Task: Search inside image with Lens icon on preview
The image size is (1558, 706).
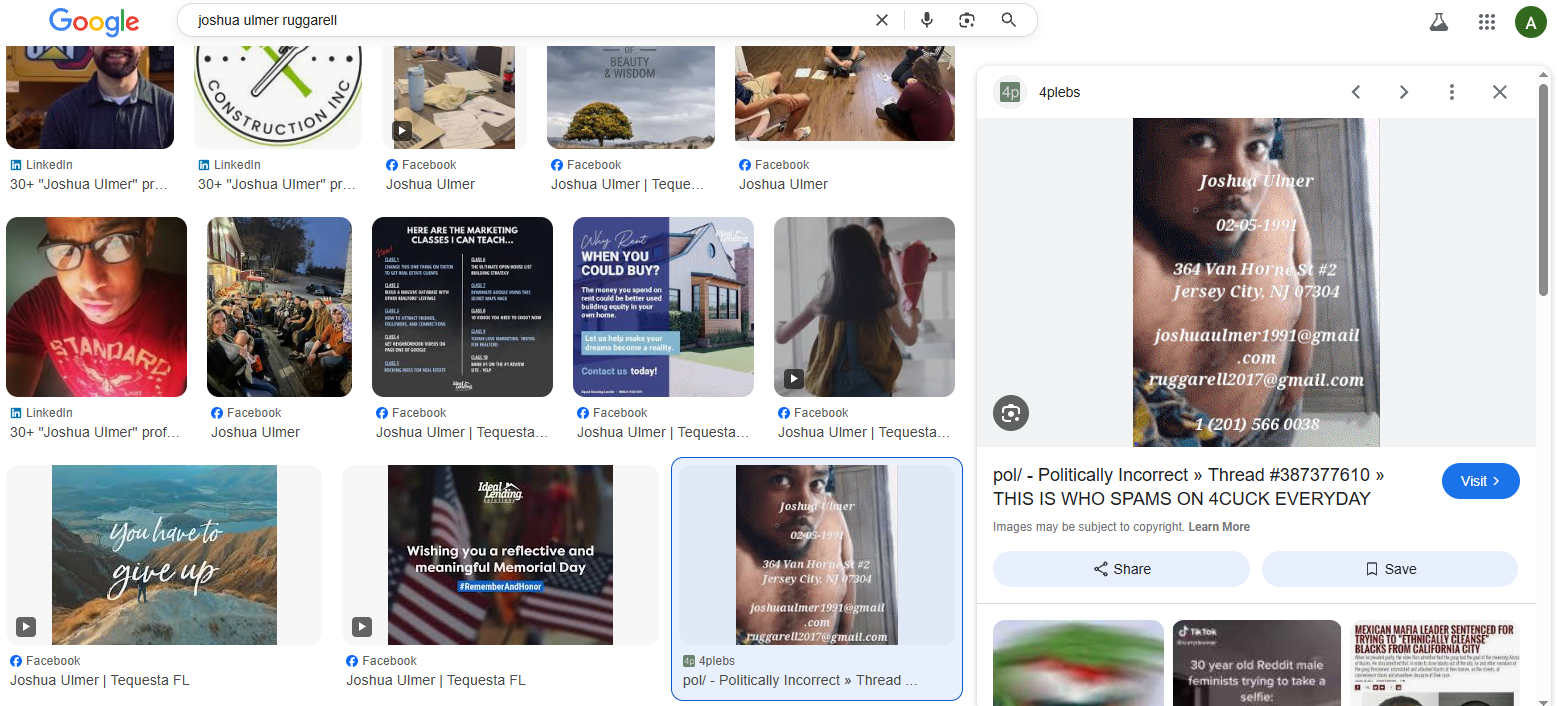Action: [1011, 413]
